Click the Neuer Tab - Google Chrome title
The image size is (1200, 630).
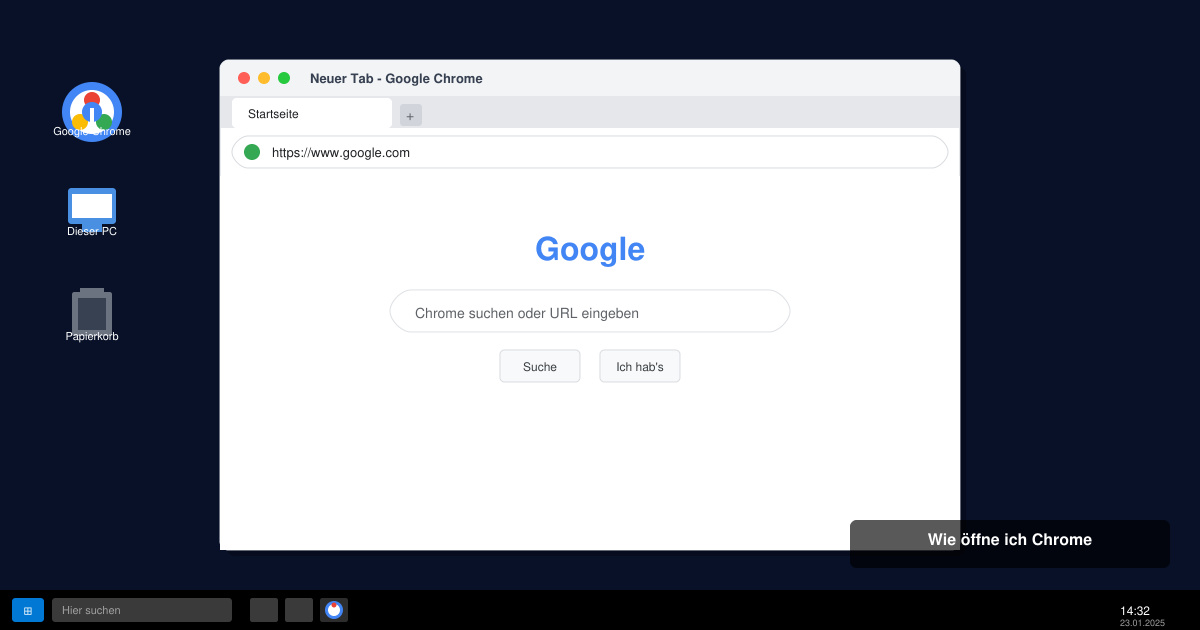click(x=396, y=78)
